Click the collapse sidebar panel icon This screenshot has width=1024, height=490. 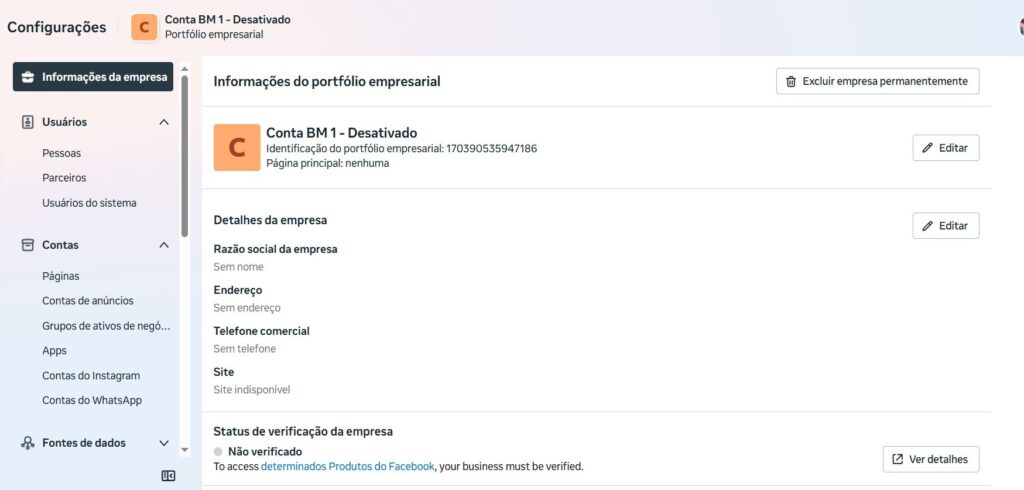point(168,475)
